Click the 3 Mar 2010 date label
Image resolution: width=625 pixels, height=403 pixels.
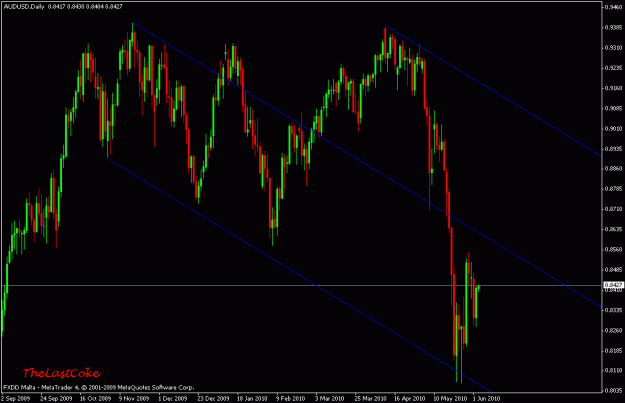330,398
